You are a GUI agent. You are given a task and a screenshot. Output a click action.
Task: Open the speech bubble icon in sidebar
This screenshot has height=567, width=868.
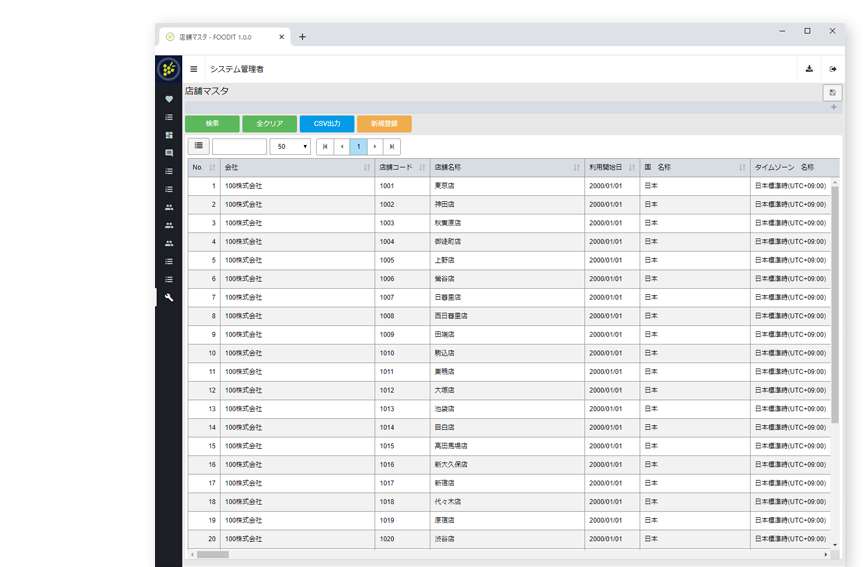[x=169, y=153]
